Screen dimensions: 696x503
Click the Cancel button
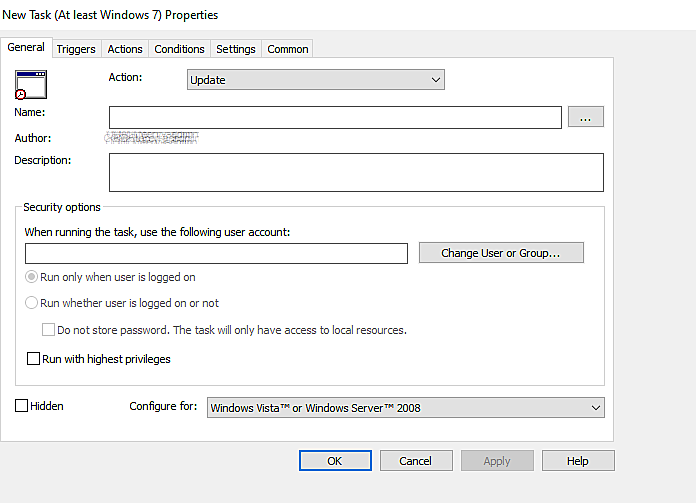tap(416, 461)
